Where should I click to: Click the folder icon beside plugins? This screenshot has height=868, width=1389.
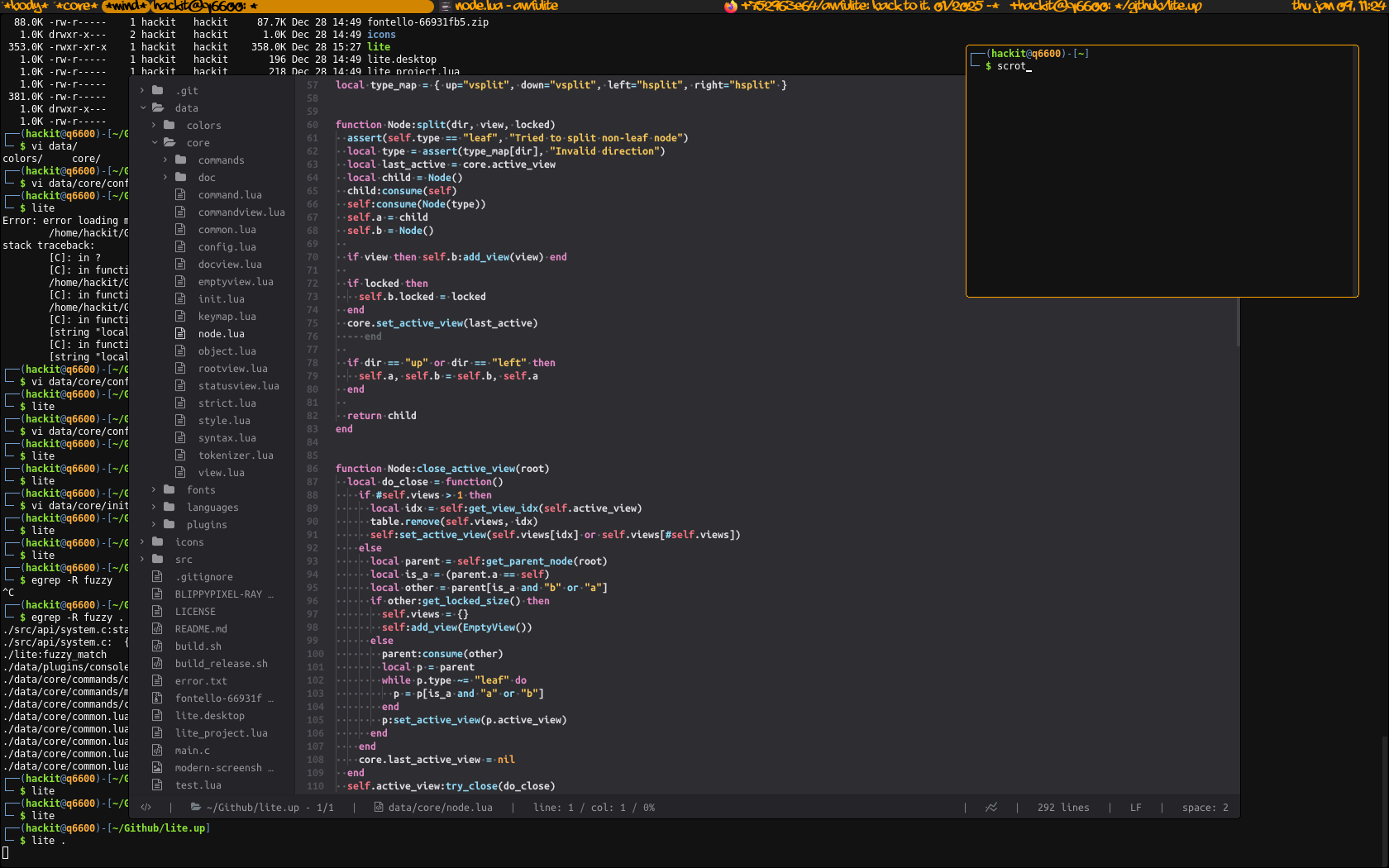coord(169,525)
